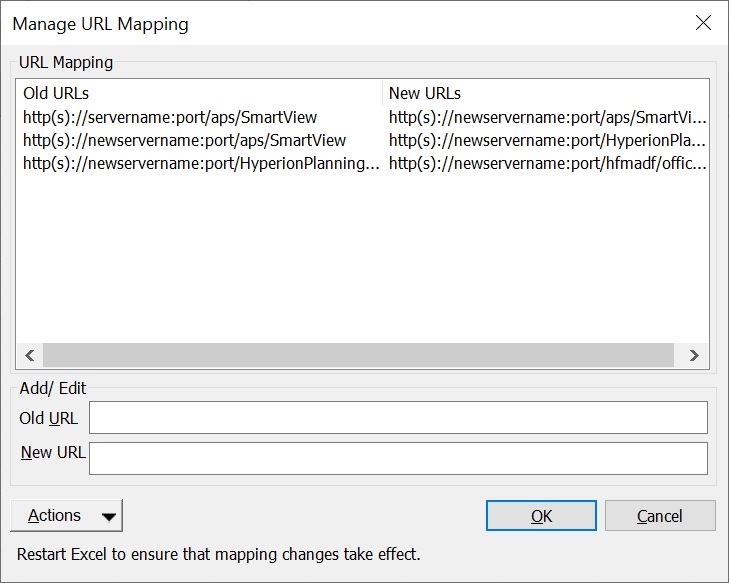Click the Old URLs column header

pos(56,94)
